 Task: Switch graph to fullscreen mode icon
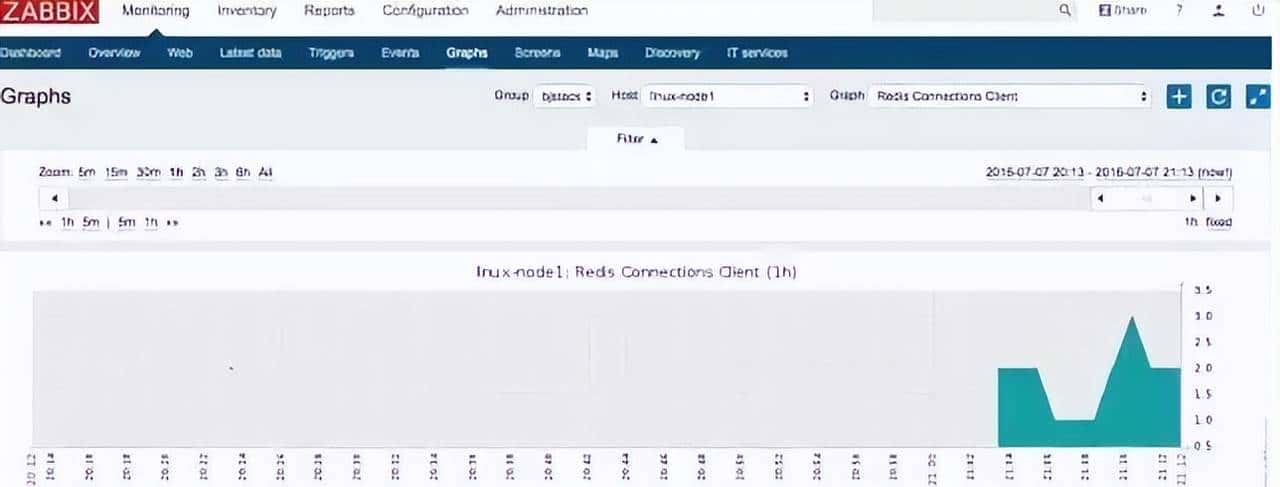1257,97
